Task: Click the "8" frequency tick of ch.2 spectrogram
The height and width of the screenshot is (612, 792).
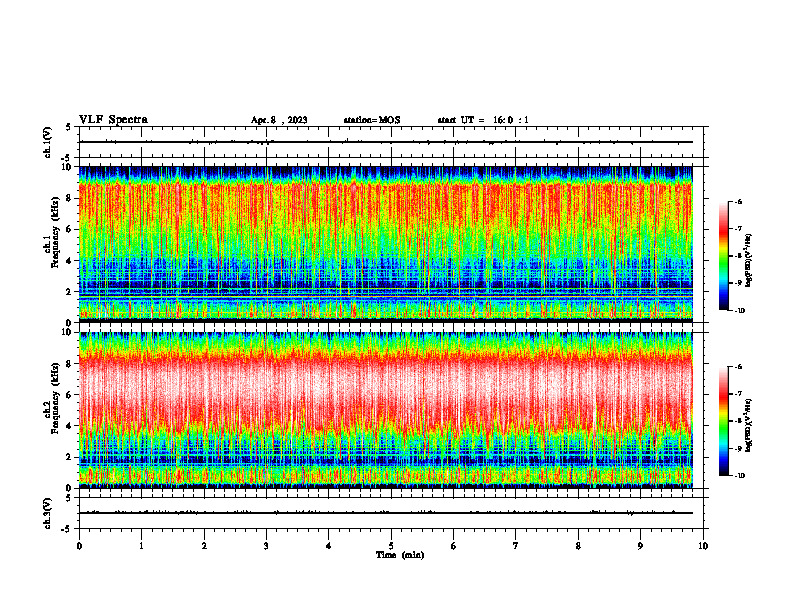Action: pyautogui.click(x=70, y=364)
